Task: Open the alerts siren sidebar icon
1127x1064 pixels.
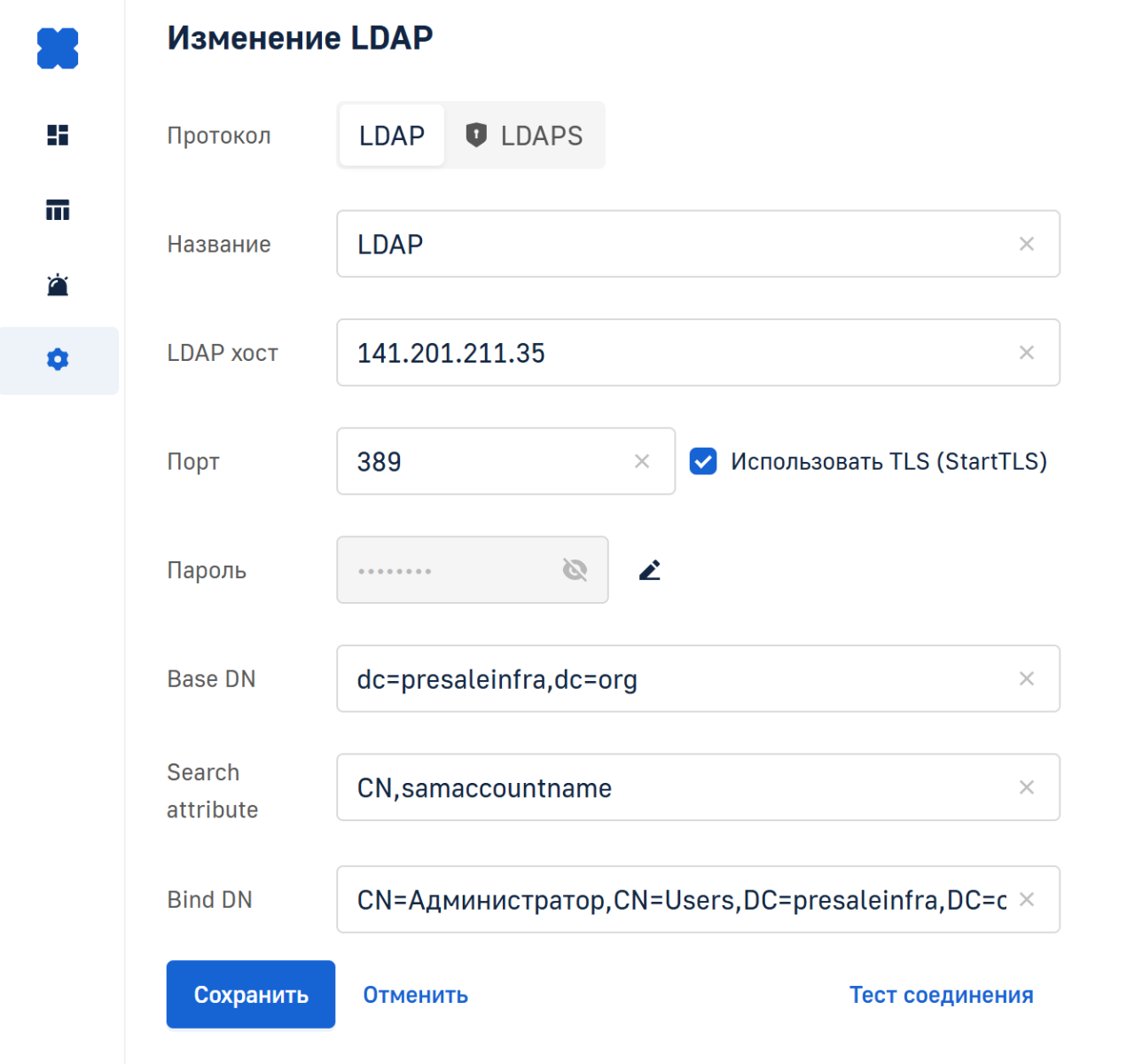Action: (x=58, y=286)
